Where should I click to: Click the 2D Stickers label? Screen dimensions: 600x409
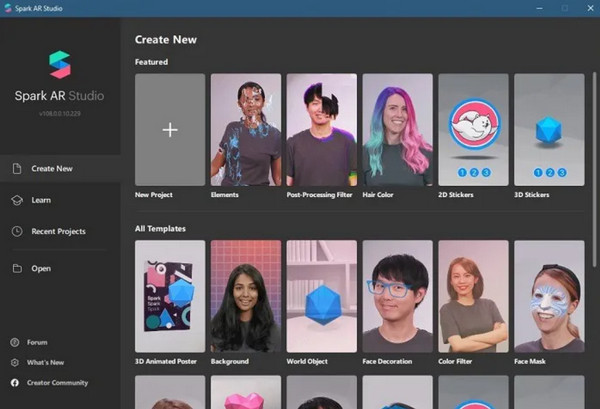pos(456,195)
